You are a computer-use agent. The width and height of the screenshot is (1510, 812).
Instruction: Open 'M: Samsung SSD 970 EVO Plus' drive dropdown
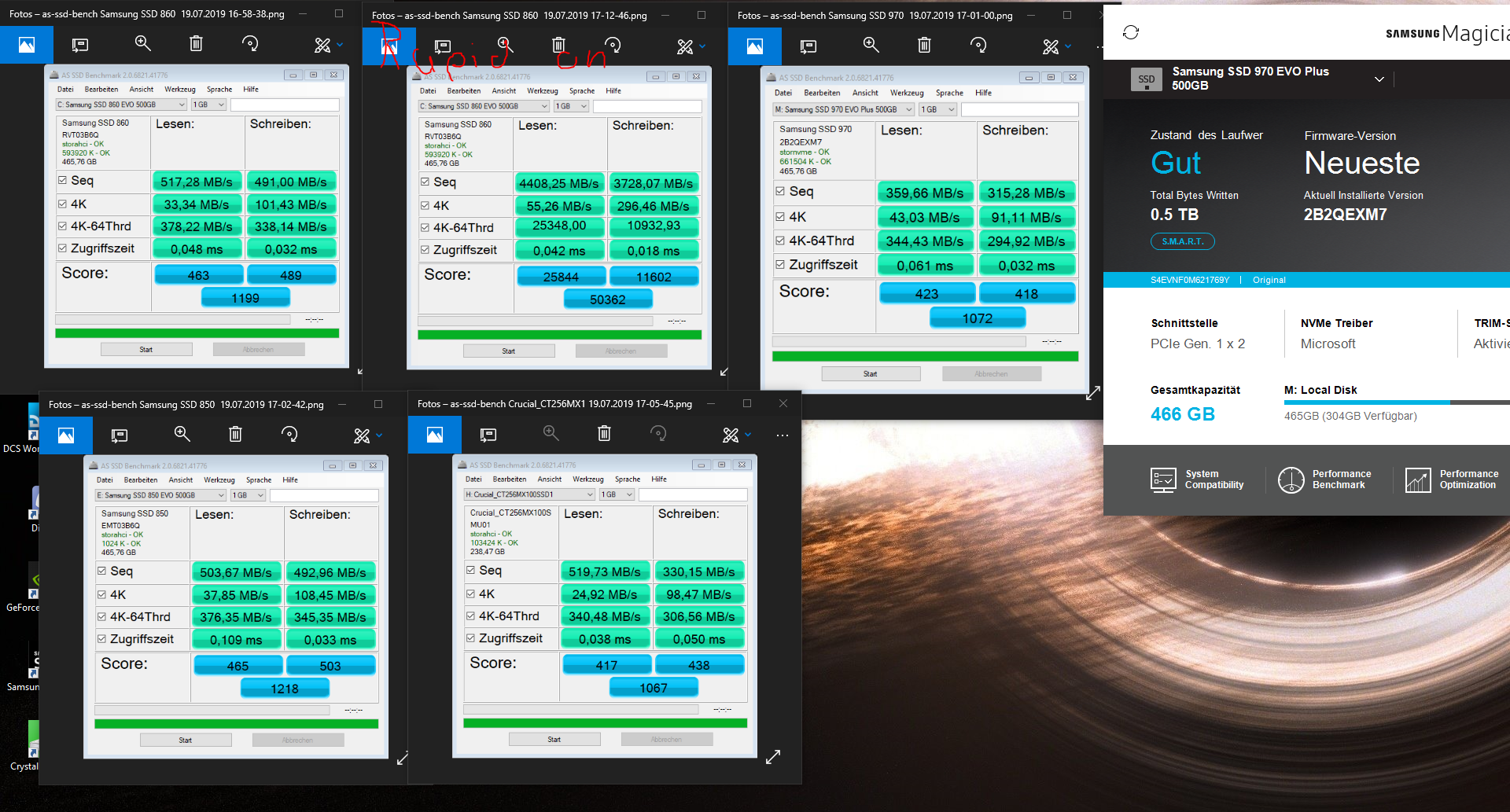point(843,109)
